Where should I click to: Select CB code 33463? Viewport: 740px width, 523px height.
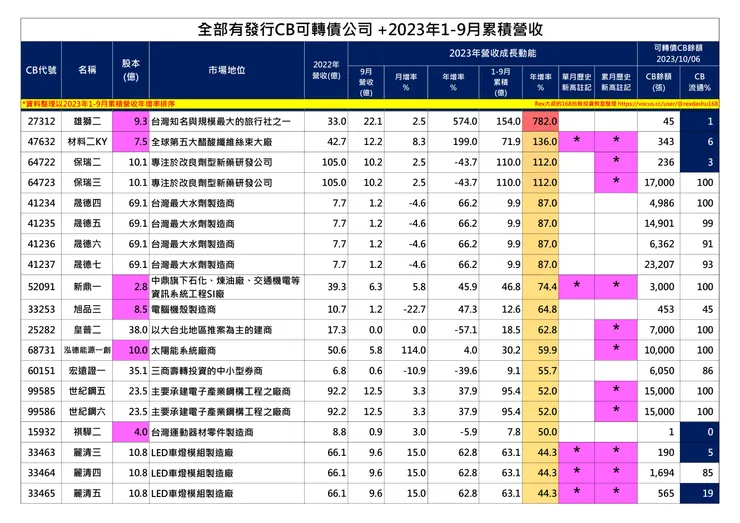(41, 452)
